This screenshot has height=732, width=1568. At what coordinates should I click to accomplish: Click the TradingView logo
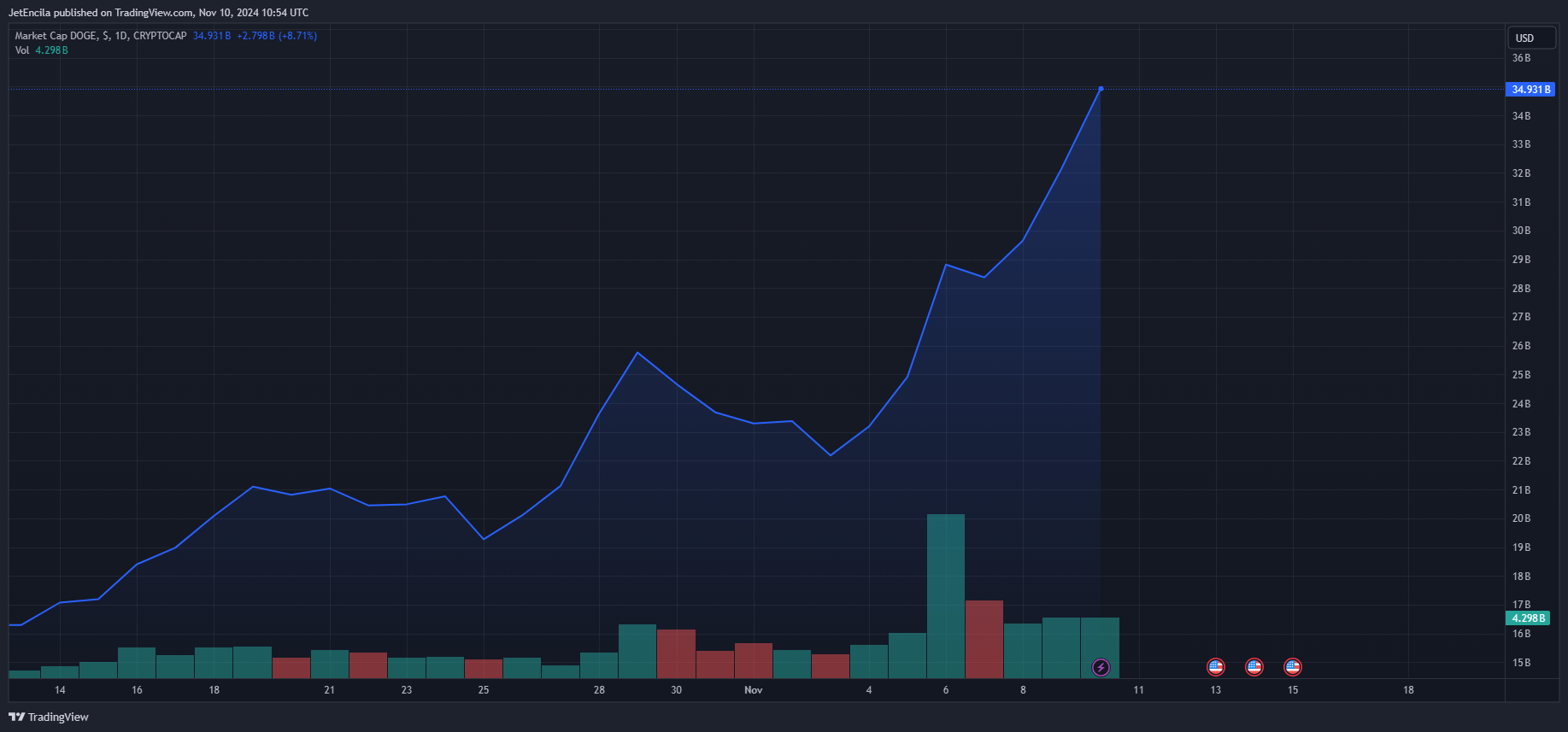pyautogui.click(x=49, y=717)
